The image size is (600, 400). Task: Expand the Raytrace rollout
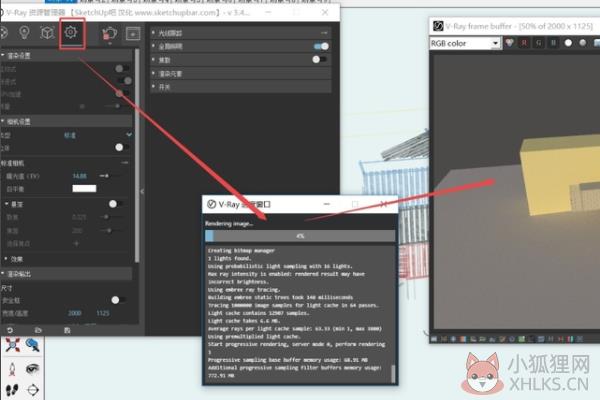pyautogui.click(x=241, y=33)
